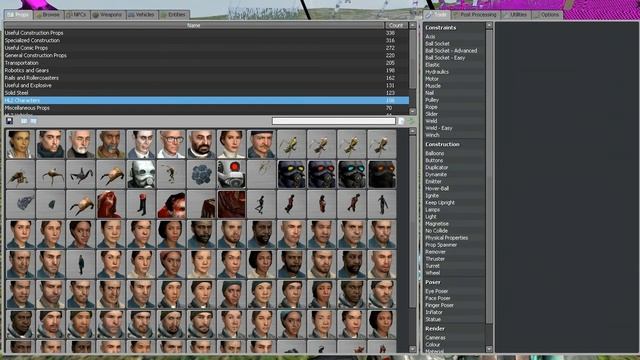Click the page icon right of search box
This screenshot has width=640, height=360.
tap(402, 121)
